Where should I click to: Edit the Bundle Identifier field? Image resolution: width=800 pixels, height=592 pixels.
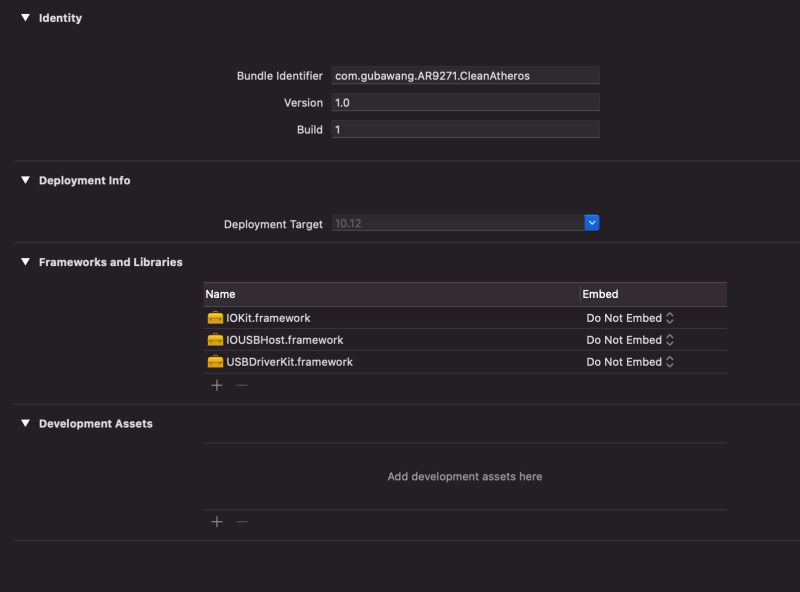tap(465, 74)
